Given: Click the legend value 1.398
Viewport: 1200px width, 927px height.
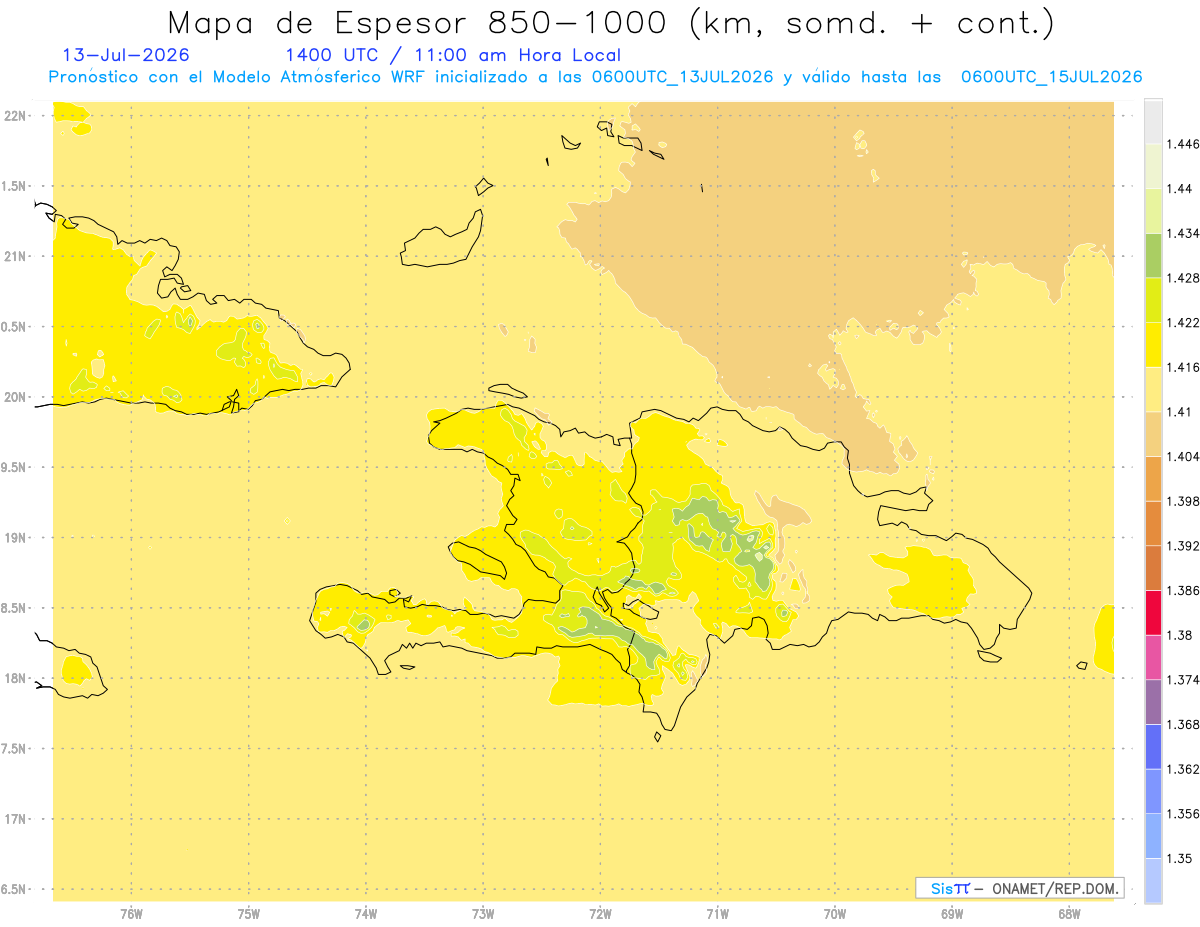Looking at the screenshot, I should (1184, 501).
